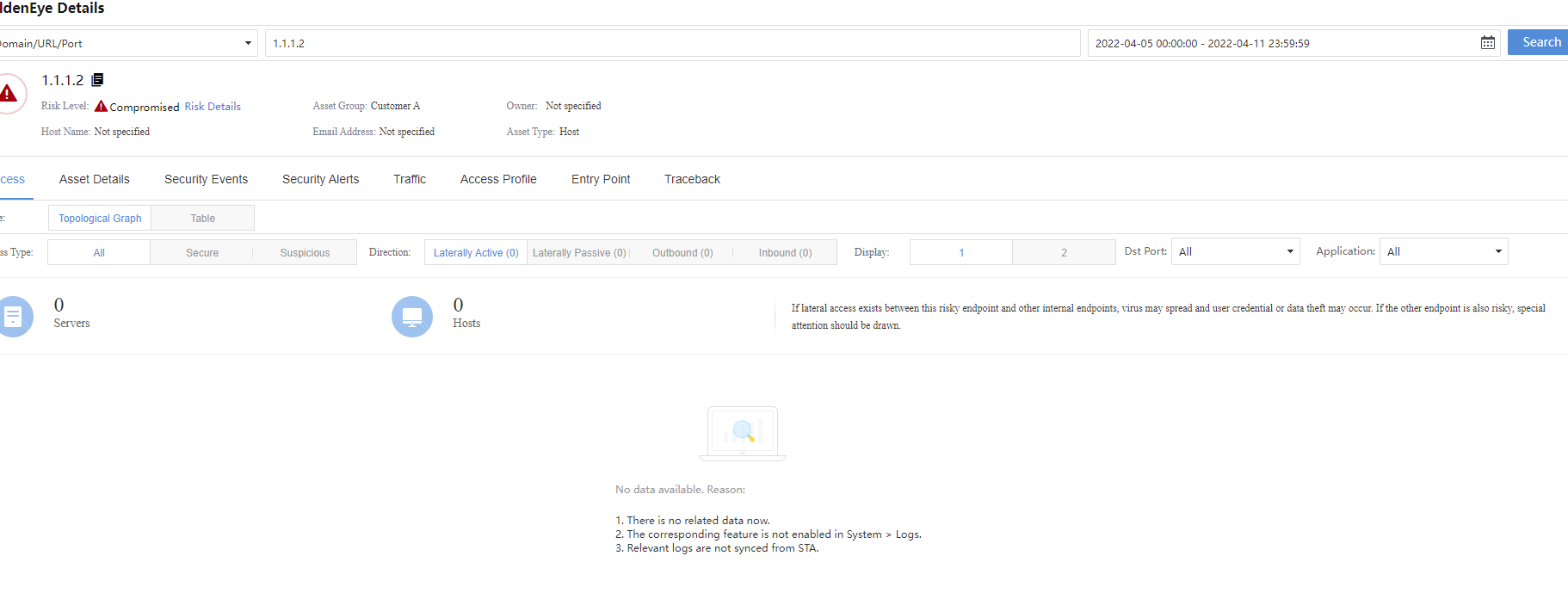Click the red compromised warning icon
The height and width of the screenshot is (593, 1568).
[101, 106]
